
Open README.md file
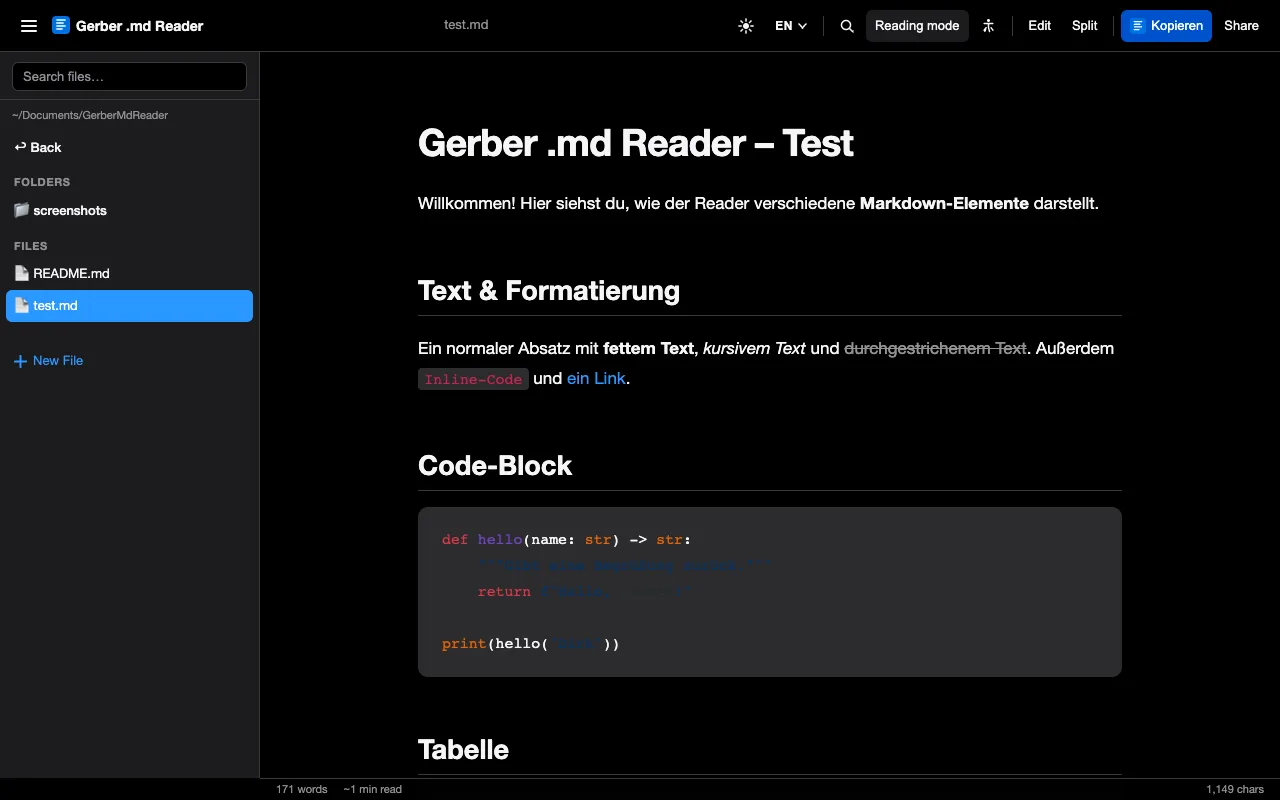tap(129, 273)
